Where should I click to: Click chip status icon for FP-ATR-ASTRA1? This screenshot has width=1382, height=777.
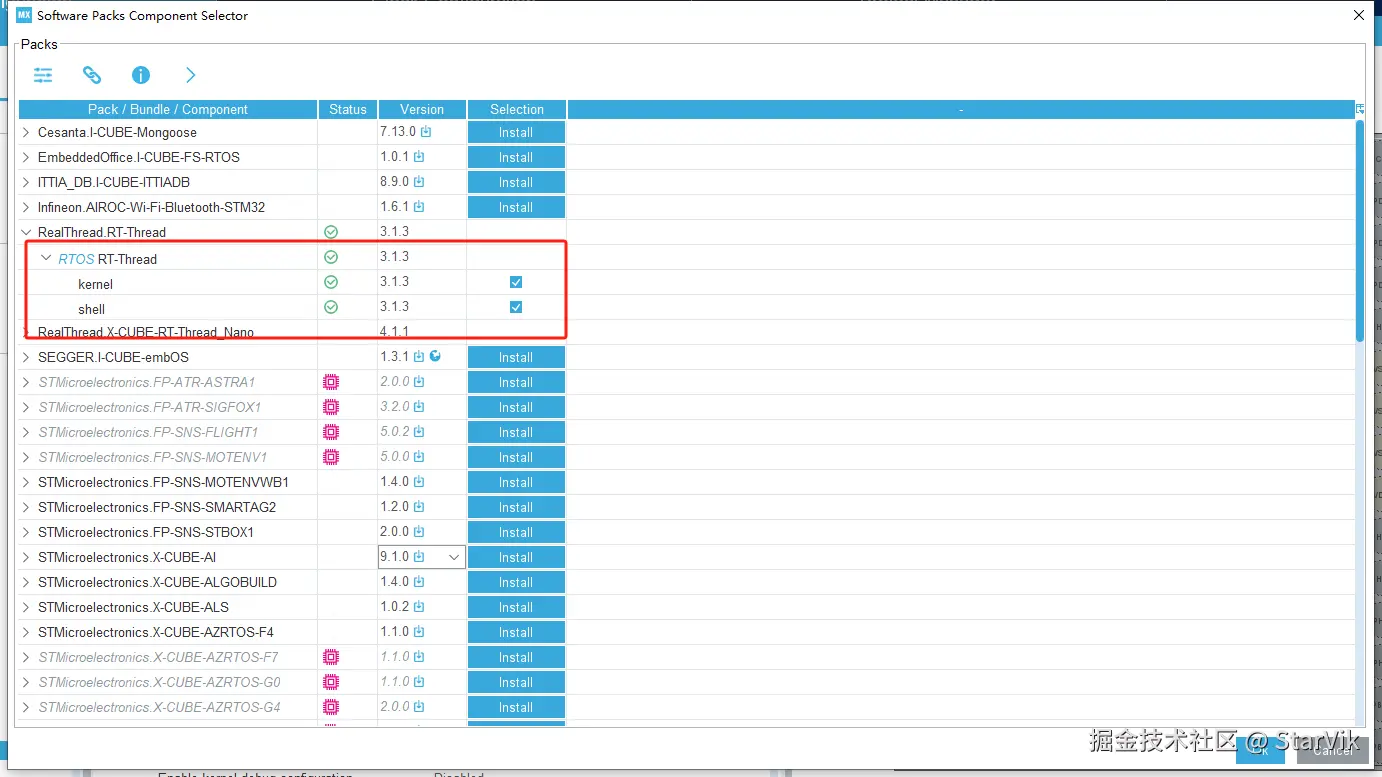331,382
